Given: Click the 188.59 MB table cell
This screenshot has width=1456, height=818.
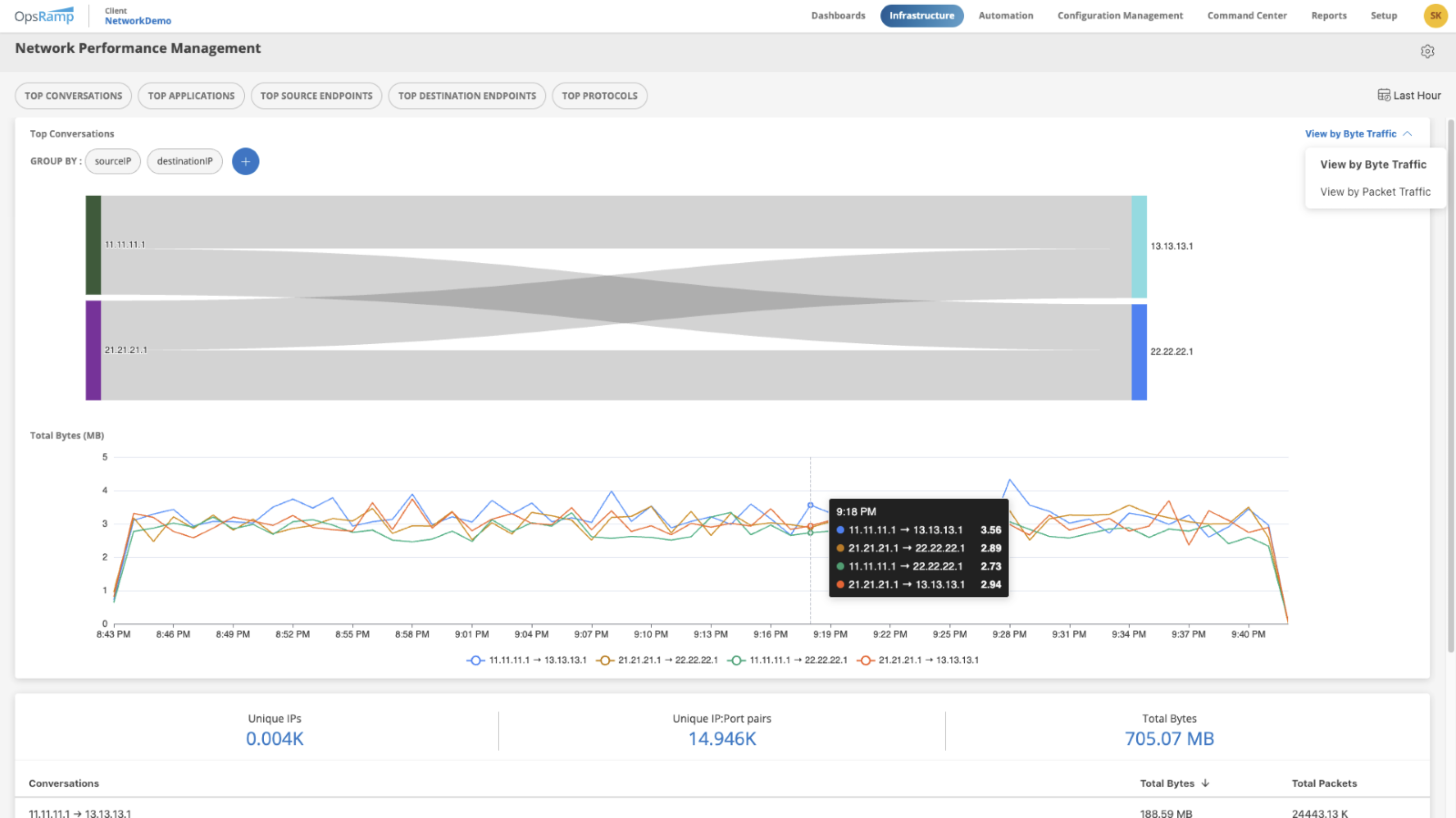Looking at the screenshot, I should (x=1166, y=813).
